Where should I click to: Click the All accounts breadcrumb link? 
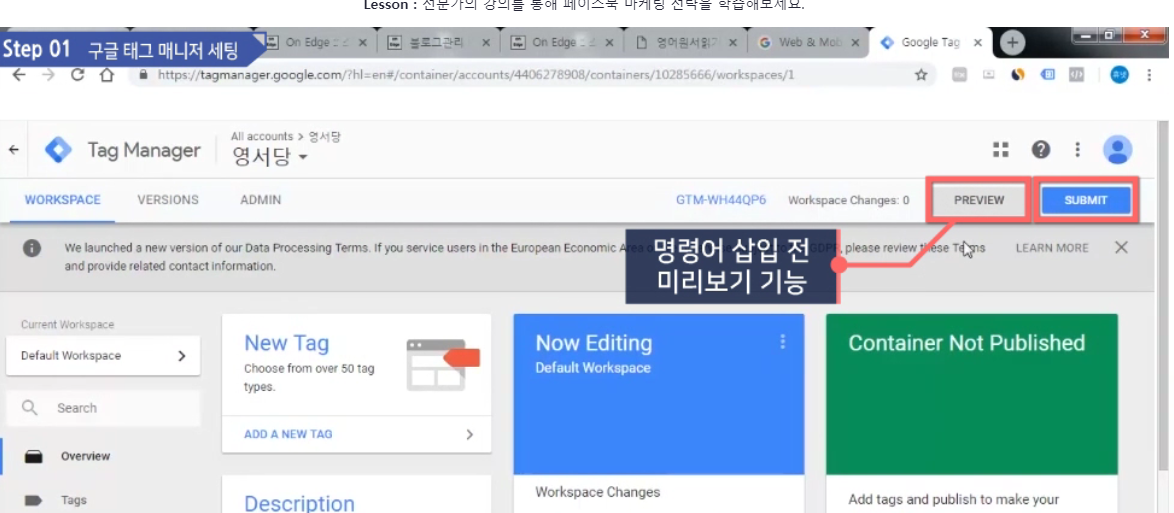(x=261, y=136)
